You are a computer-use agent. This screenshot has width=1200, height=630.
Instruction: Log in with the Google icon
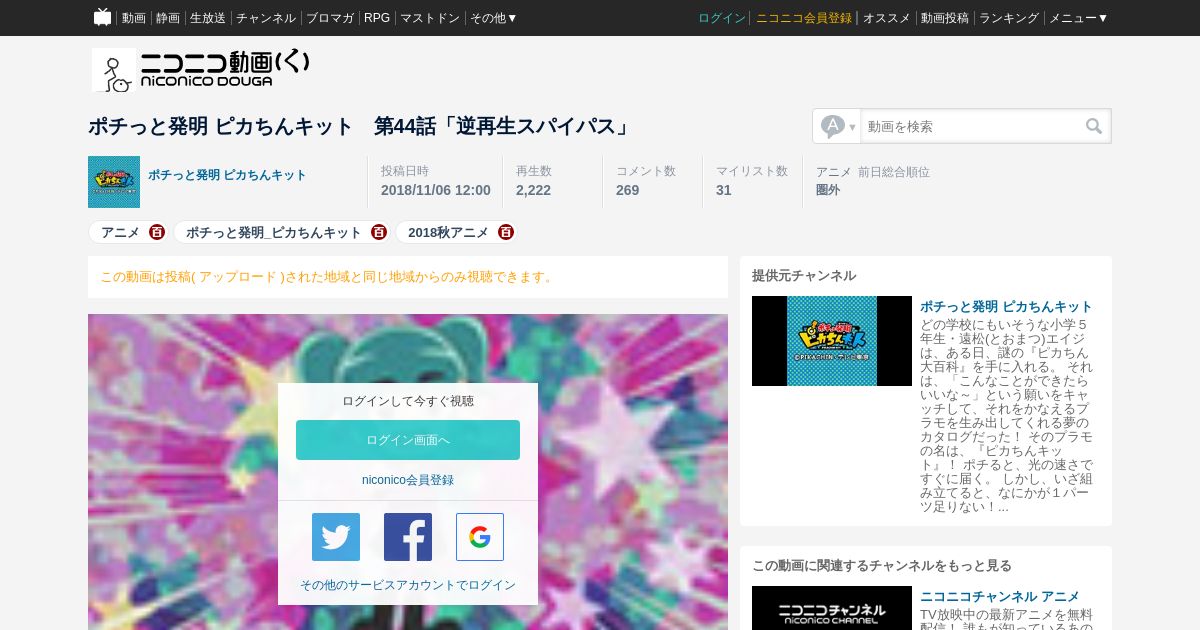pyautogui.click(x=480, y=537)
